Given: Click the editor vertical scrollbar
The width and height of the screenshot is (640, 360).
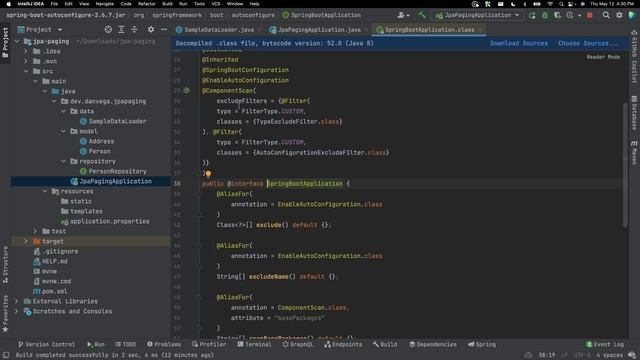Looking at the screenshot, I should point(625,165).
